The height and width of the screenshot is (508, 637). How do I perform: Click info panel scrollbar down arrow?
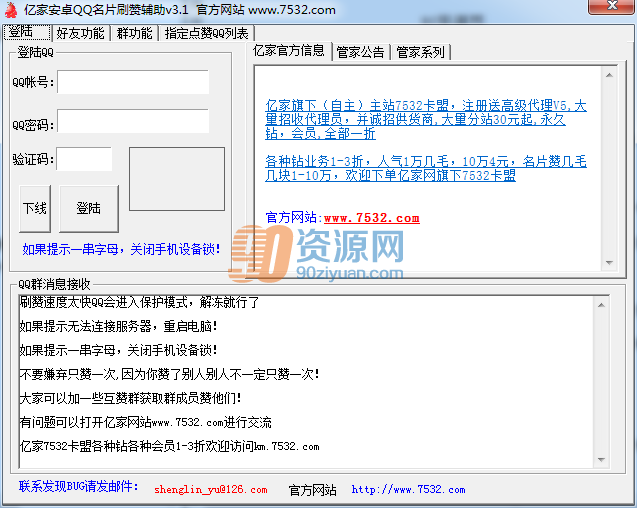pos(609,263)
